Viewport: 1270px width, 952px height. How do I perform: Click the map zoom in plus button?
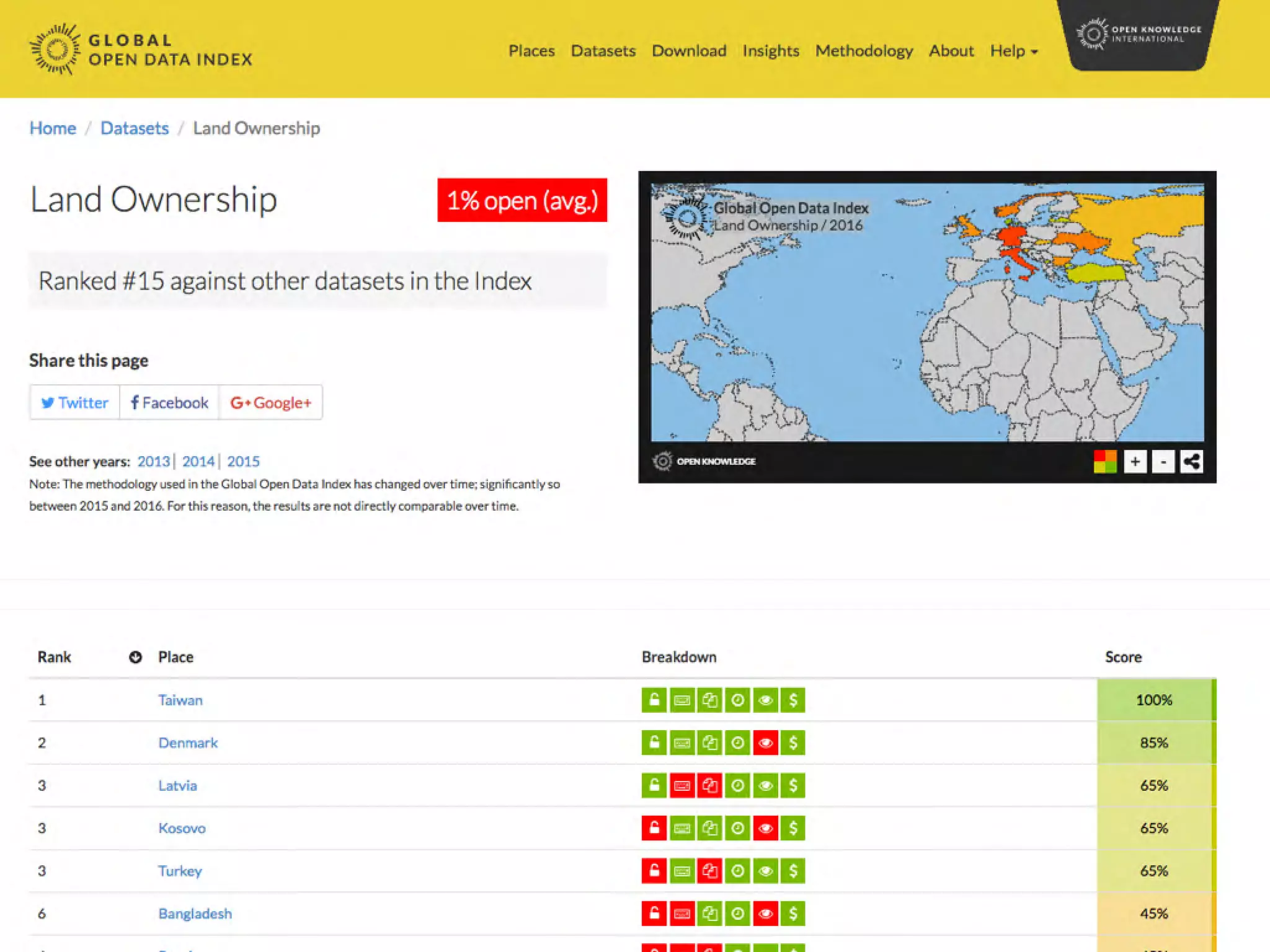click(1135, 462)
